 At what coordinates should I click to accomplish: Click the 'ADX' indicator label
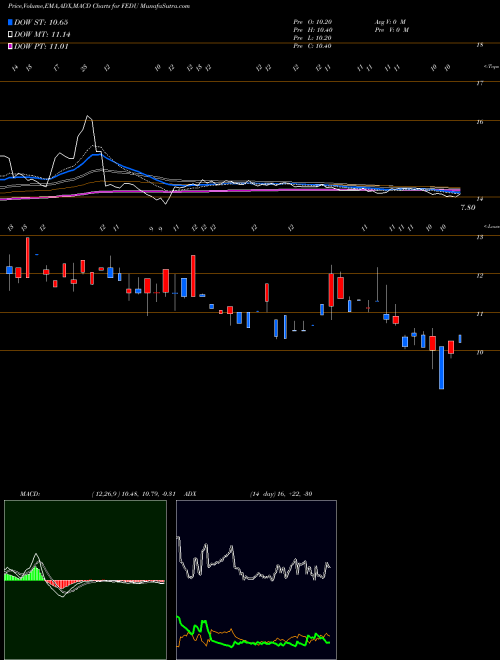tap(190, 494)
